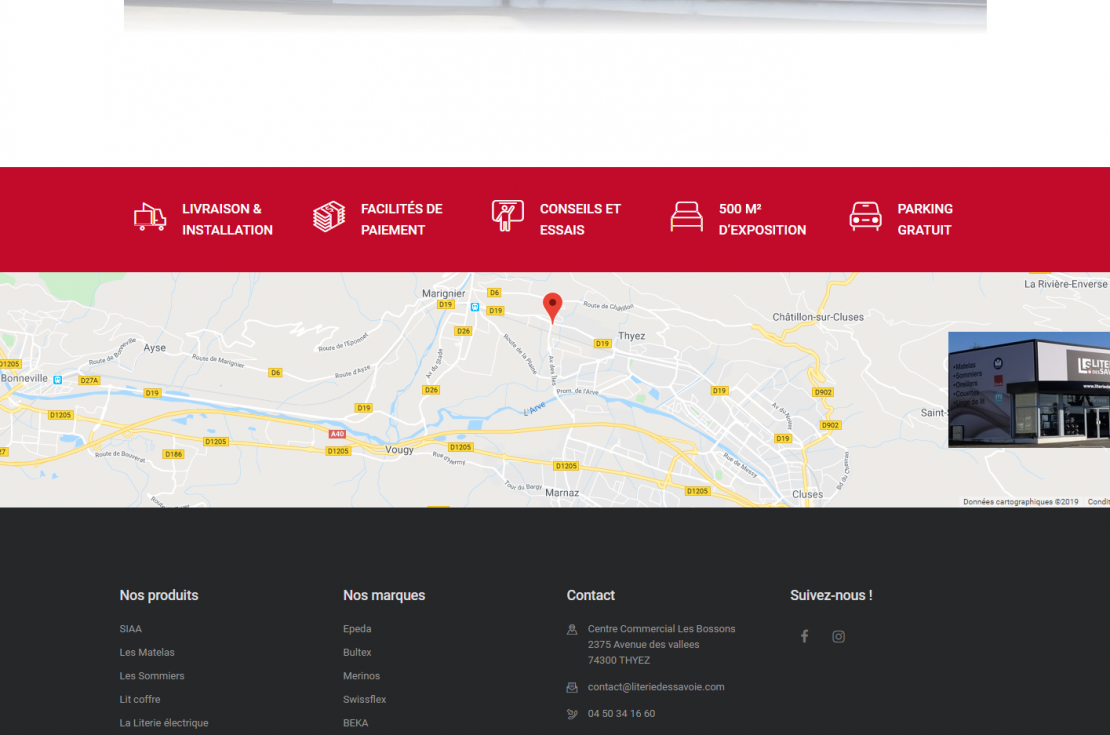Open the Facebook page icon
Screen dimensions: 1110x735
click(804, 637)
